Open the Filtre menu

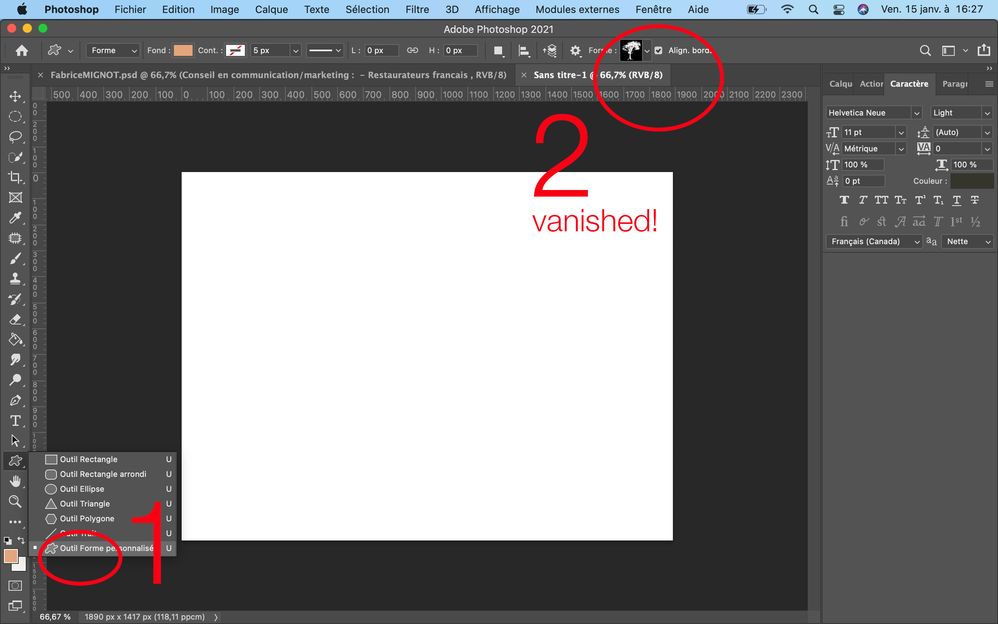(x=417, y=10)
